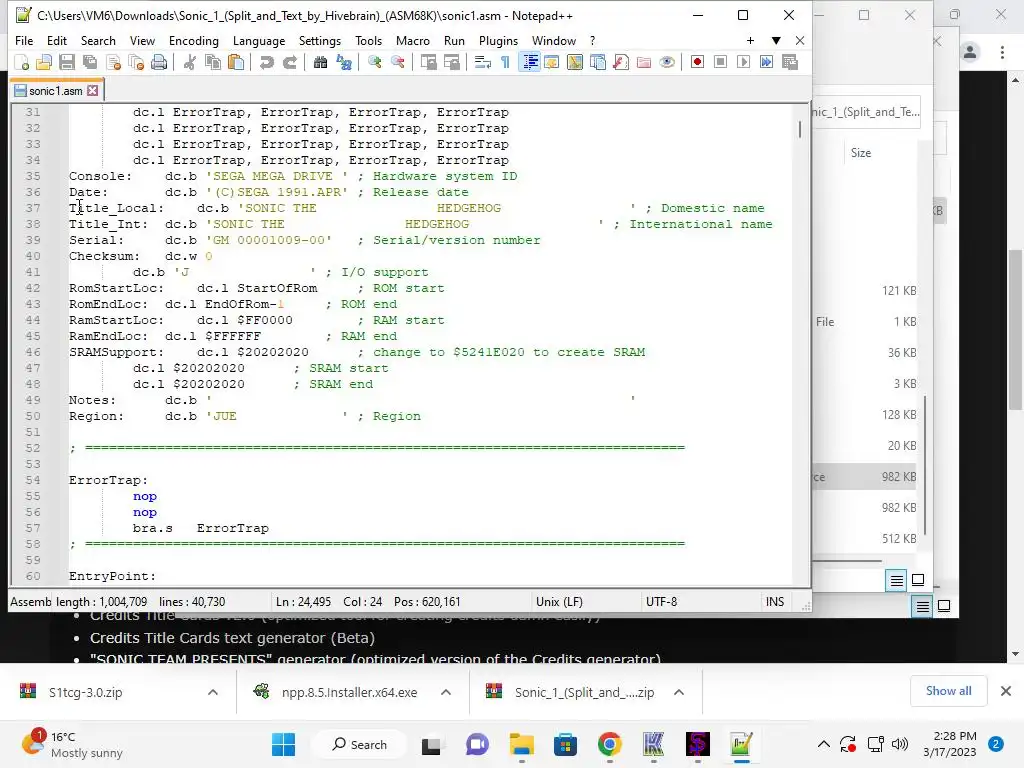
Task: Click Show all downloads button
Action: 949,691
